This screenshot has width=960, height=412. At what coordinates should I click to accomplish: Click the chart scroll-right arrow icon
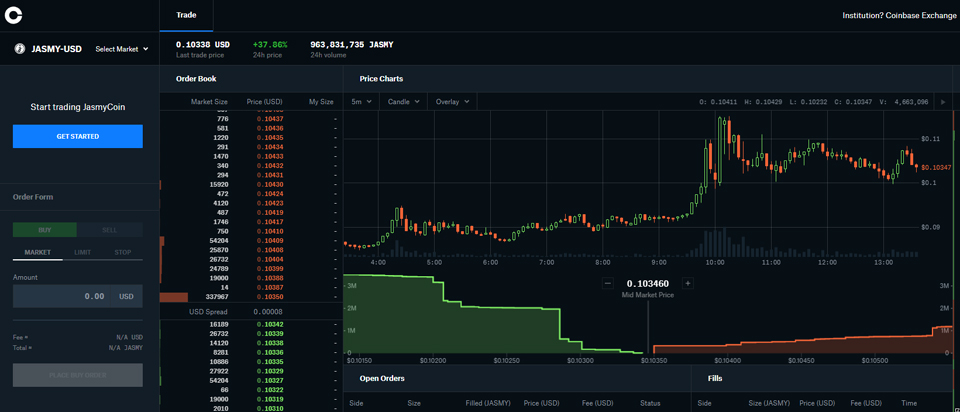click(x=943, y=102)
